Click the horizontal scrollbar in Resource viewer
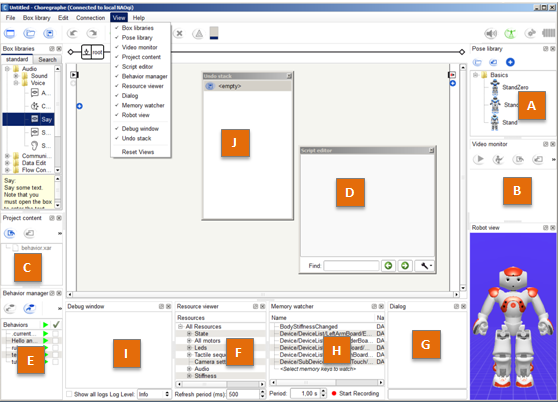Image resolution: width=559 pixels, height=409 pixels. (x=221, y=384)
